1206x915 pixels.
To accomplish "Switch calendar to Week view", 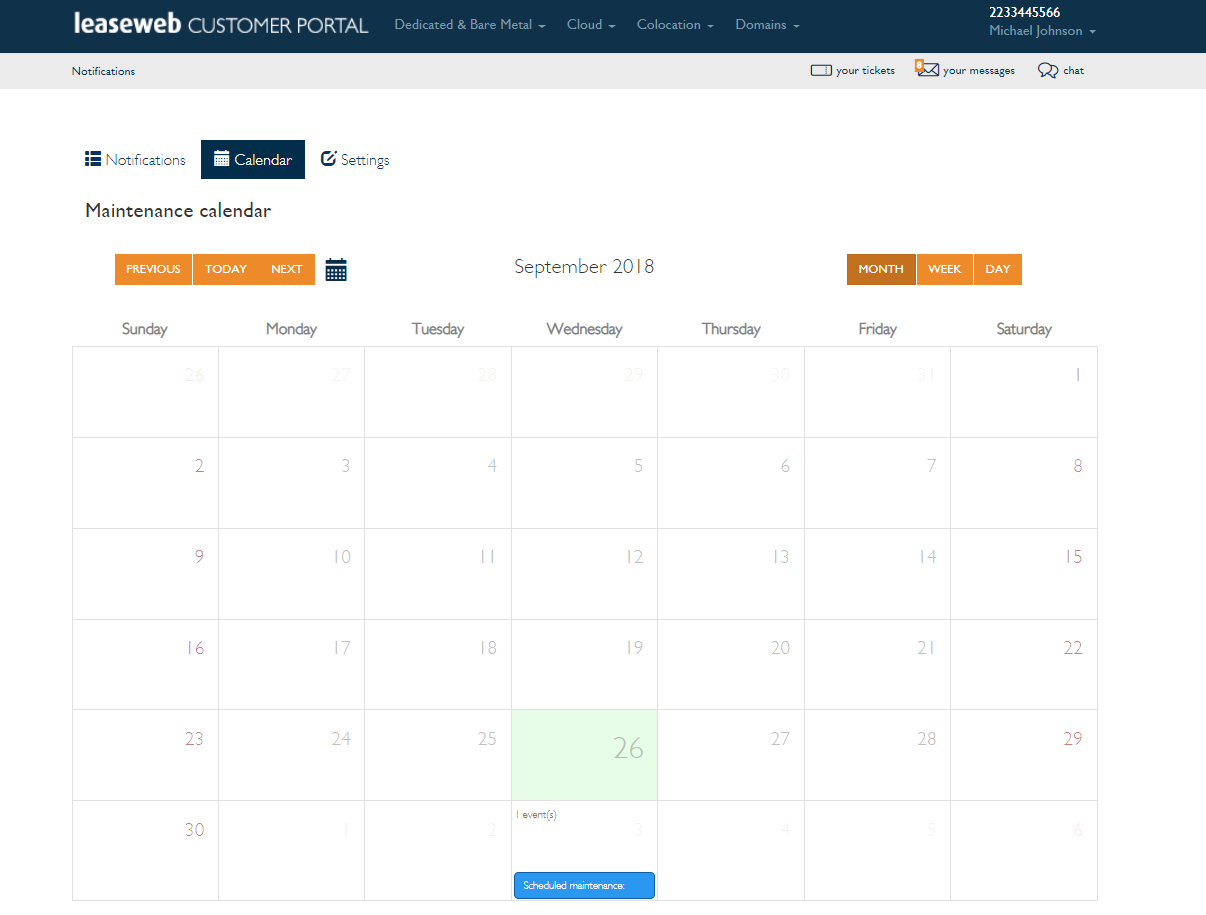I will [944, 269].
